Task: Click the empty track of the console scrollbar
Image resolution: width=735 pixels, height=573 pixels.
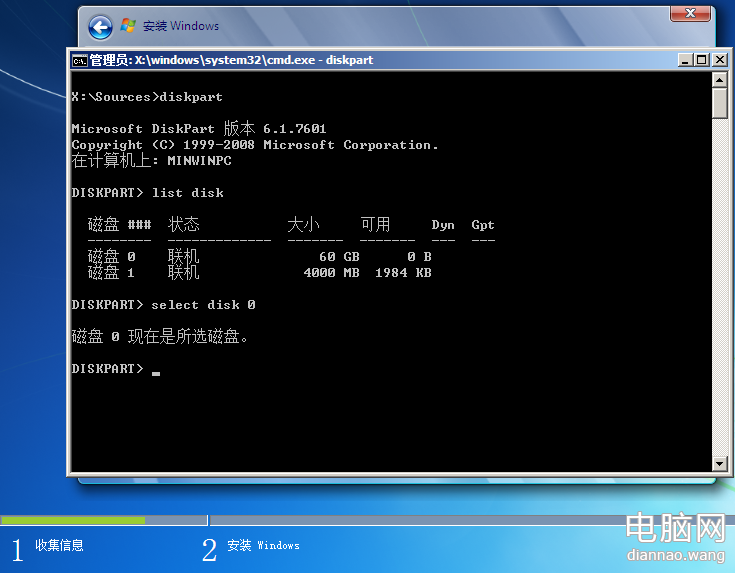Action: tap(719, 300)
